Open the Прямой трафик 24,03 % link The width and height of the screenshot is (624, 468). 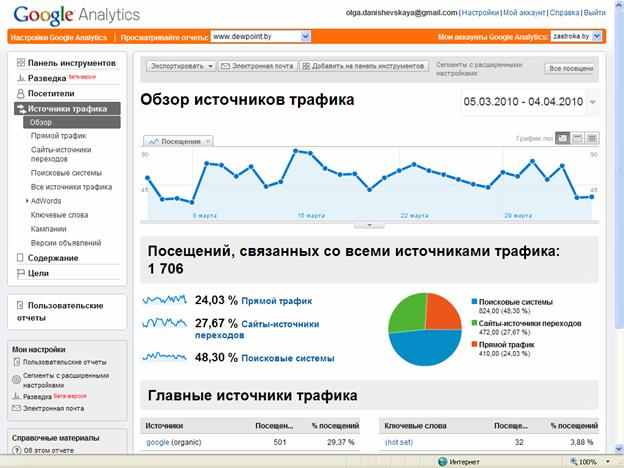click(x=277, y=301)
